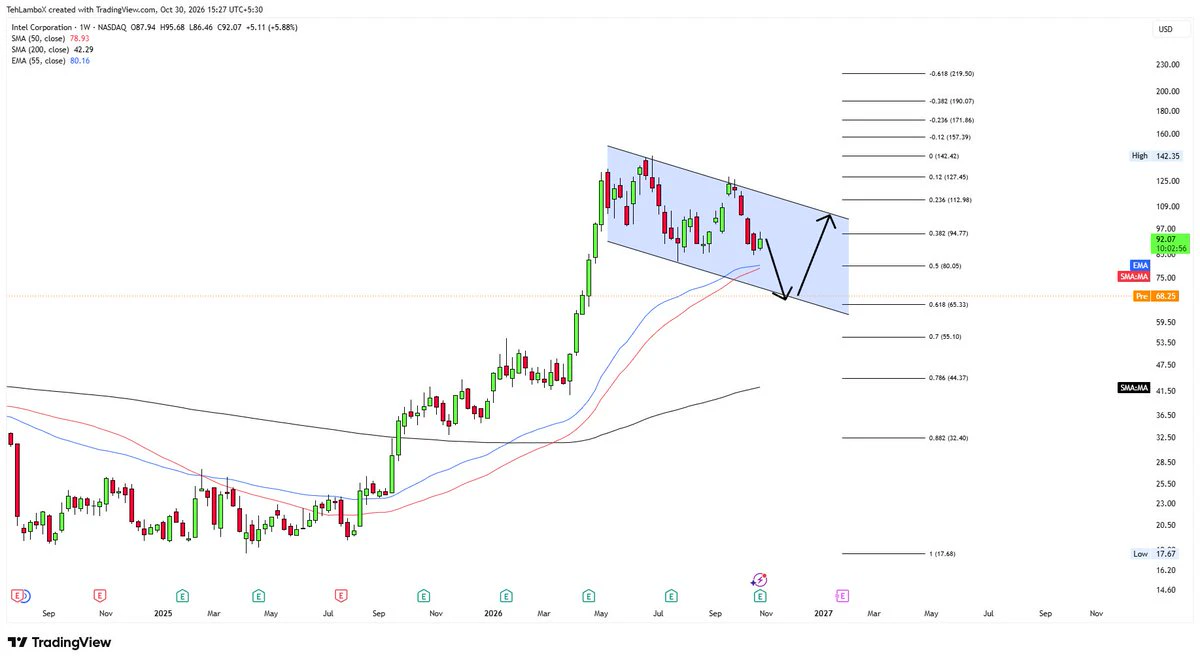Click the green earnings marker beside the 2026 label
Viewport: 1200px width, 662px height.
508,595
